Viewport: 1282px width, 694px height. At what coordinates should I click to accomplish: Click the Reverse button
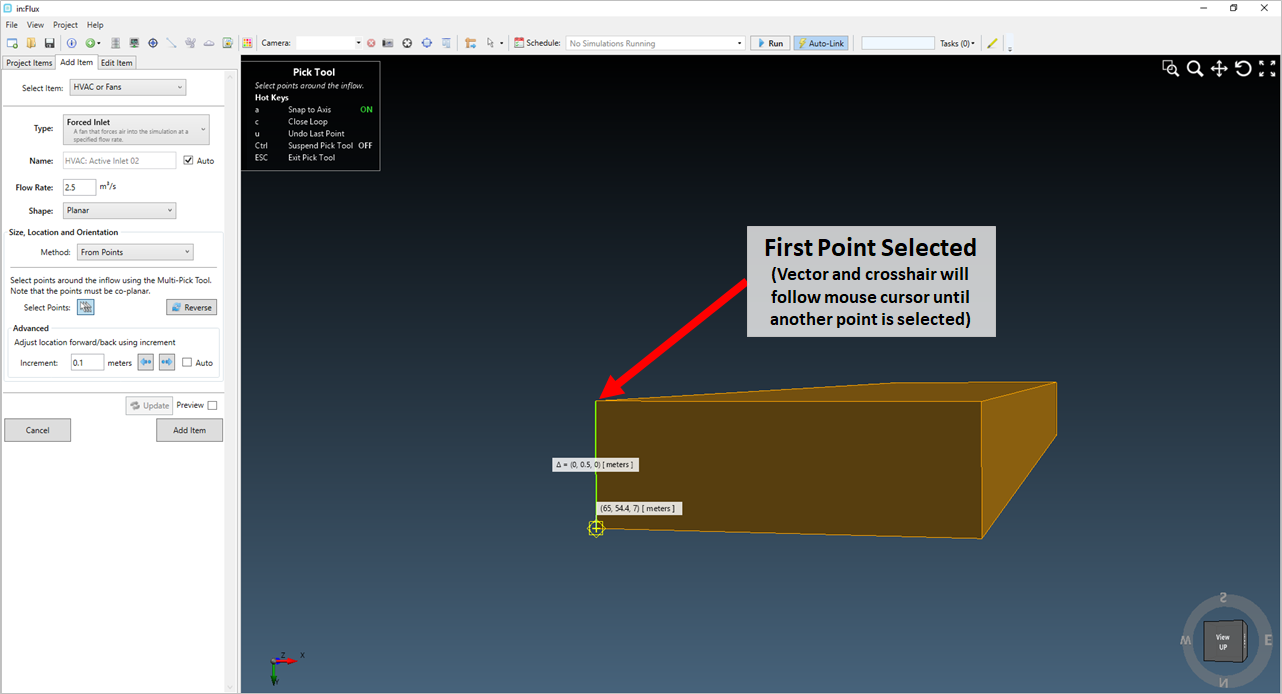(191, 307)
